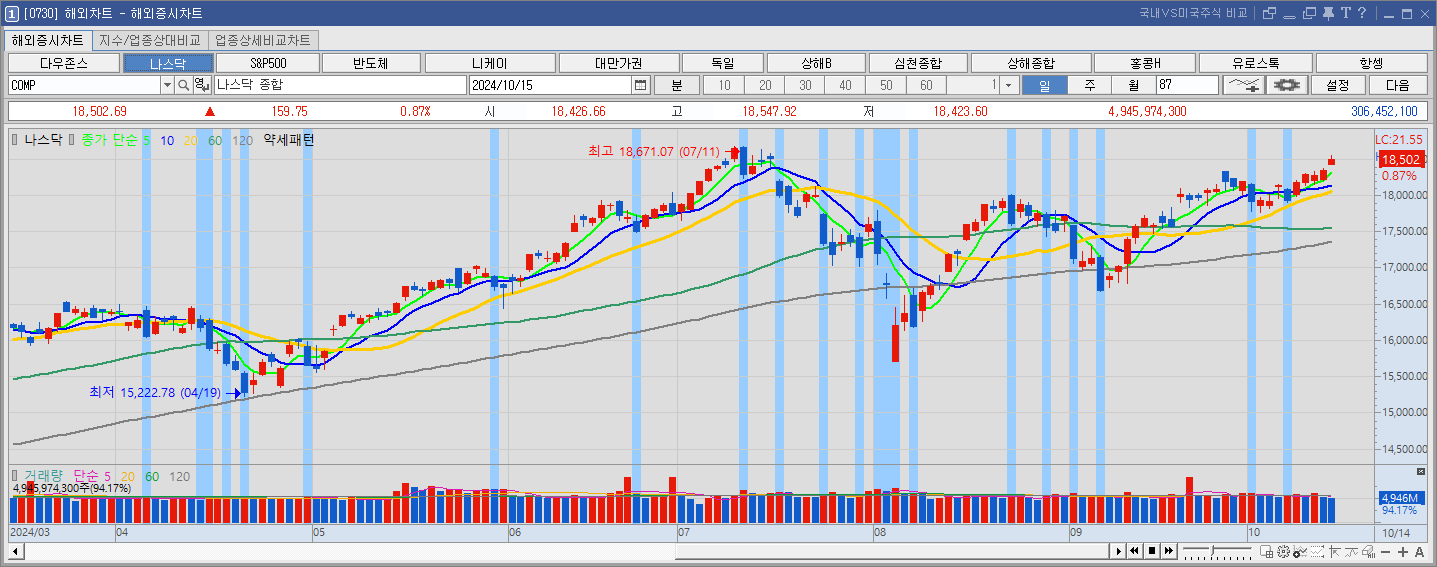Toggle the 120-day moving average label
Screen dimensions: 1437x567
pyautogui.click(x=242, y=140)
